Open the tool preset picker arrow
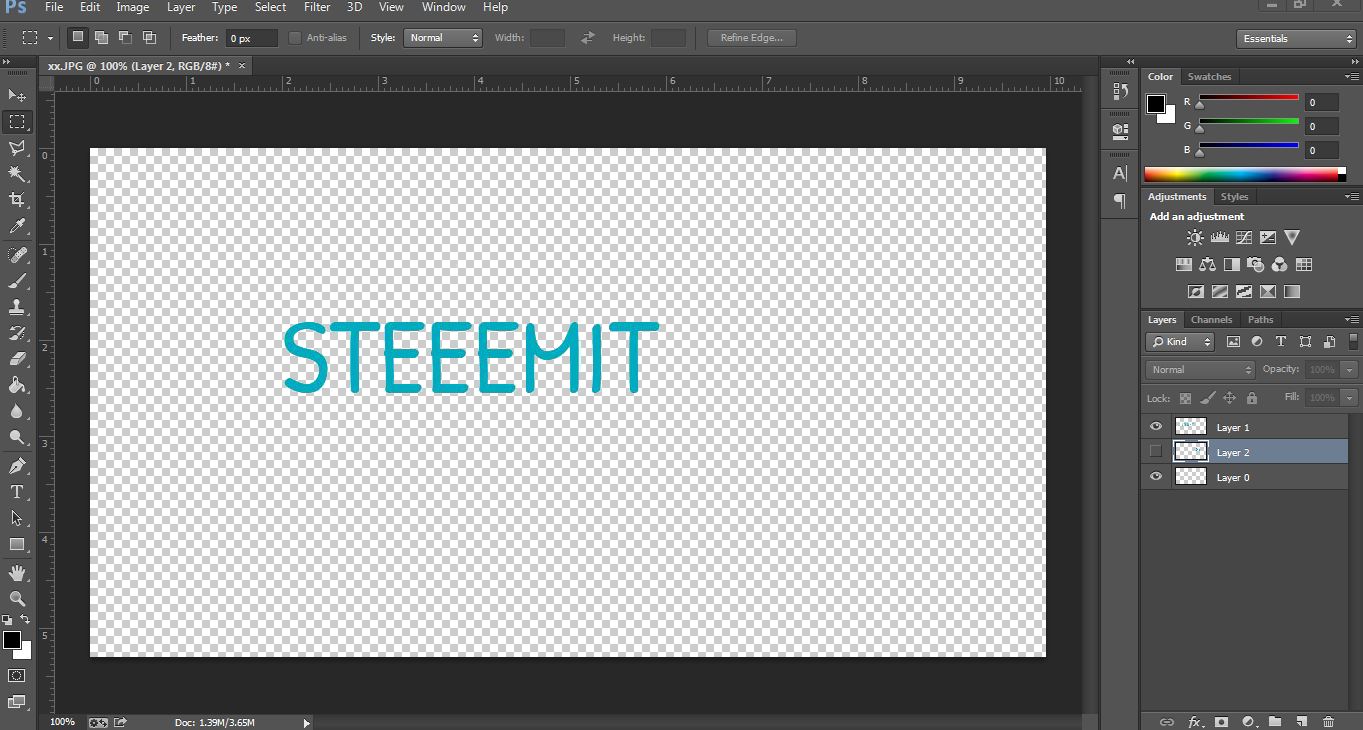The image size is (1363, 730). point(50,38)
